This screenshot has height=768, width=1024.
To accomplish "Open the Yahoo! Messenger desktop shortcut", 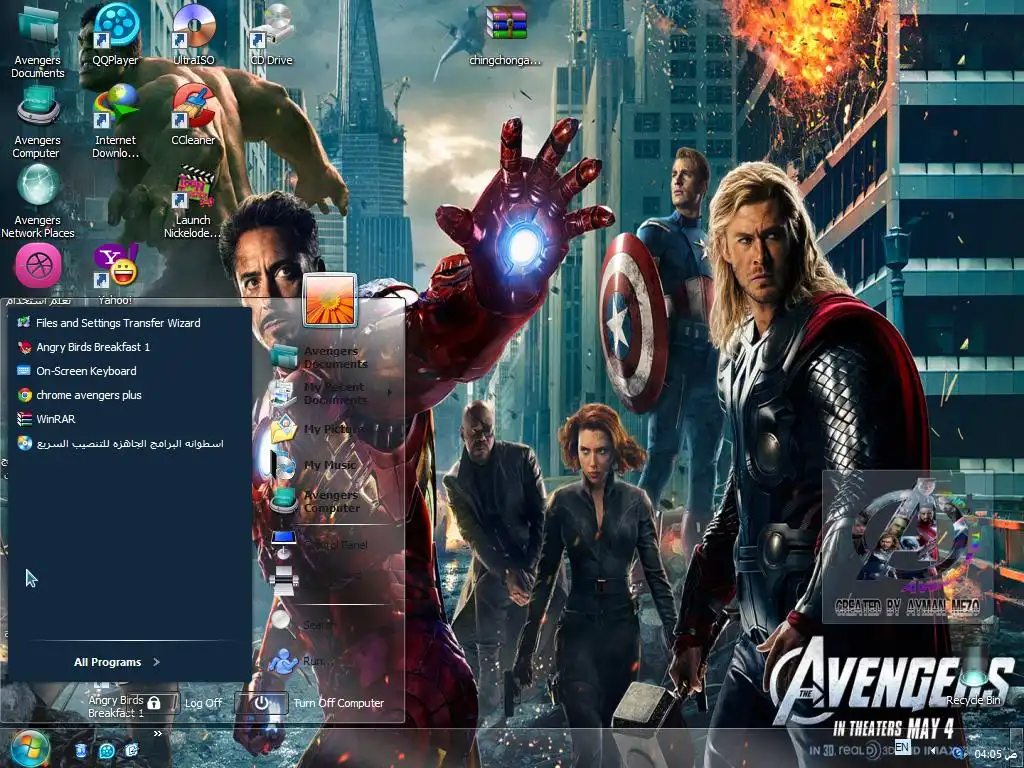I will pyautogui.click(x=116, y=274).
